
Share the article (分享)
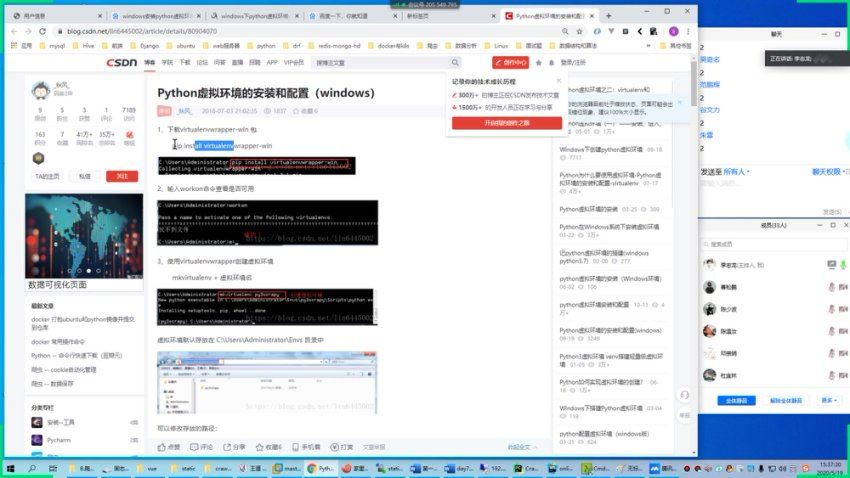(x=234, y=447)
